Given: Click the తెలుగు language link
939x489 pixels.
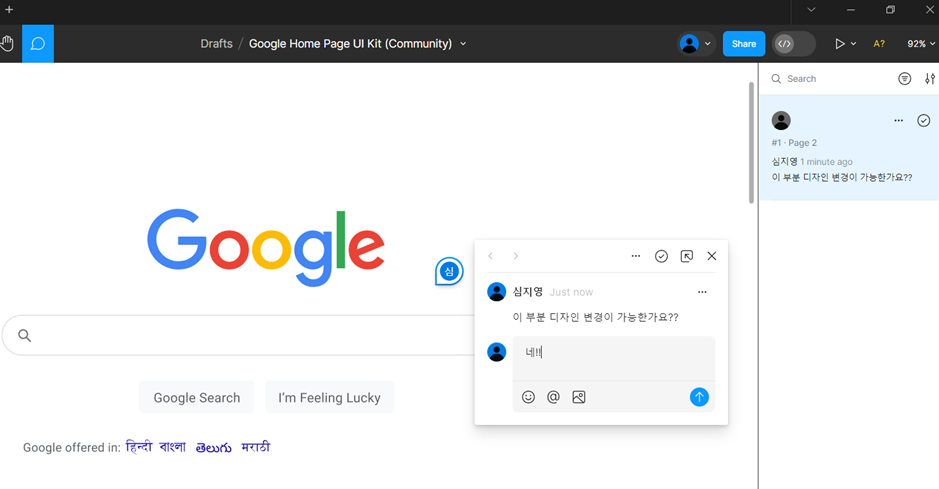Looking at the screenshot, I should tap(214, 447).
